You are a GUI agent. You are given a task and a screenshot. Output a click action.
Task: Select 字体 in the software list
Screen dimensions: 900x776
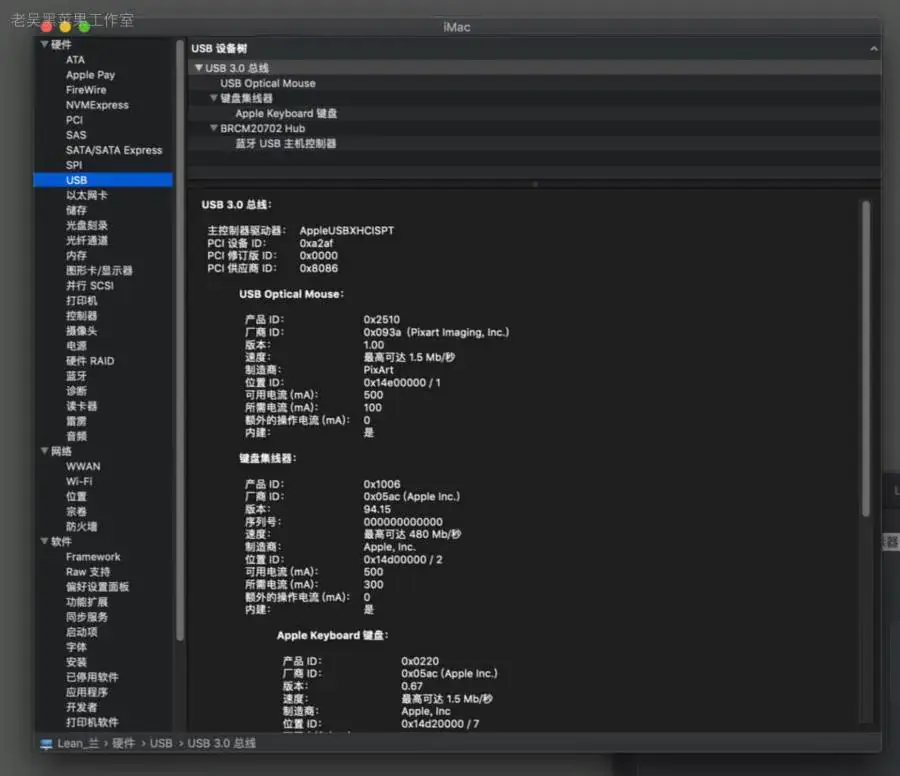point(76,647)
